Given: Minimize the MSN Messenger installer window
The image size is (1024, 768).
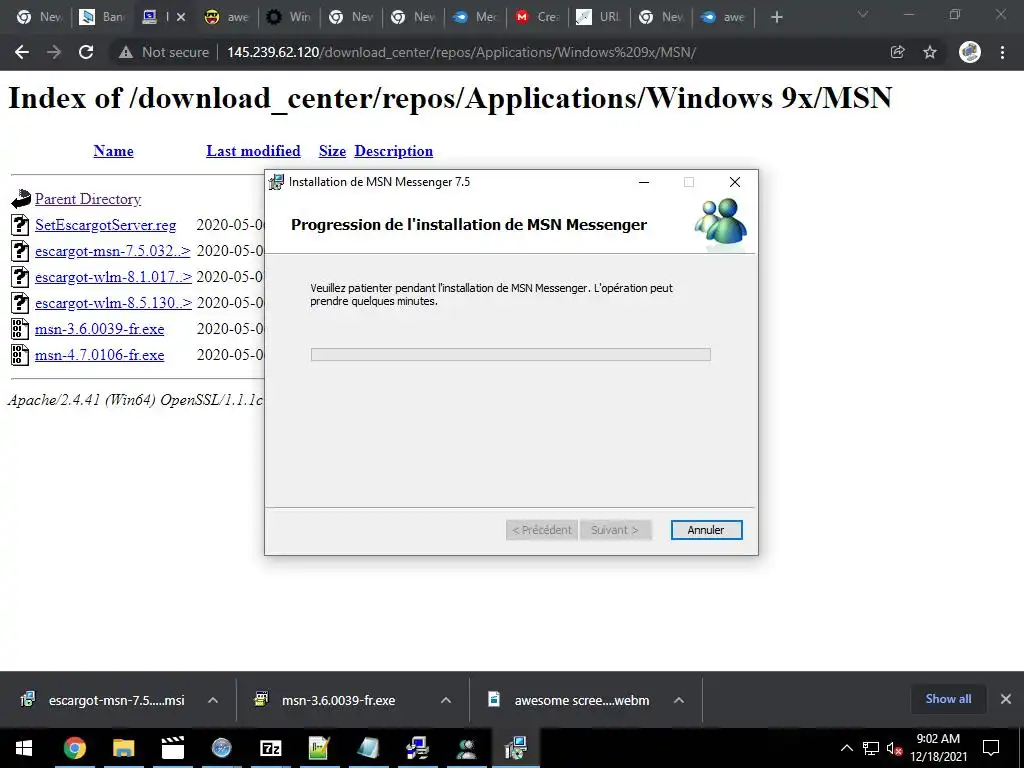Looking at the screenshot, I should tap(644, 182).
